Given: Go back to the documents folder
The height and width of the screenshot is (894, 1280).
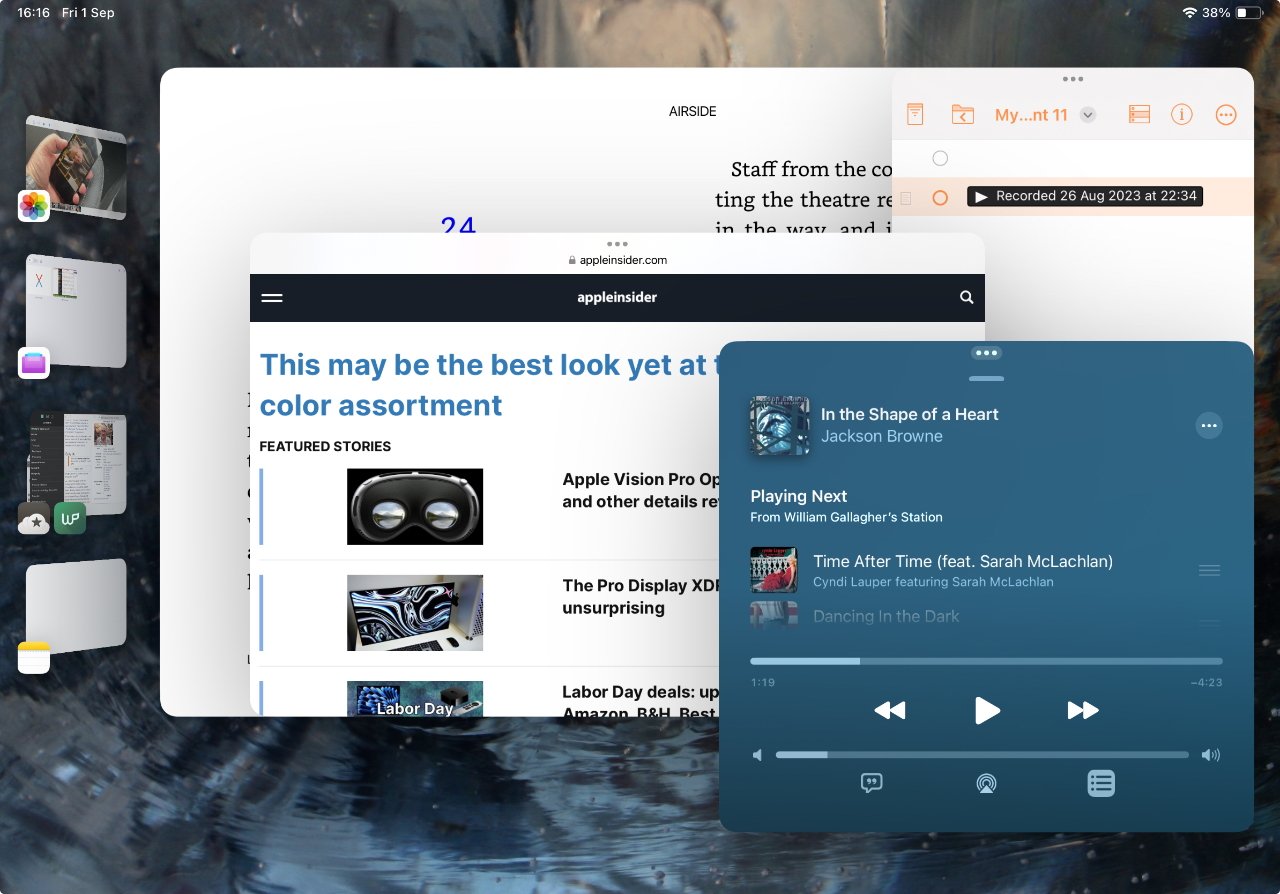Looking at the screenshot, I should pyautogui.click(x=962, y=114).
